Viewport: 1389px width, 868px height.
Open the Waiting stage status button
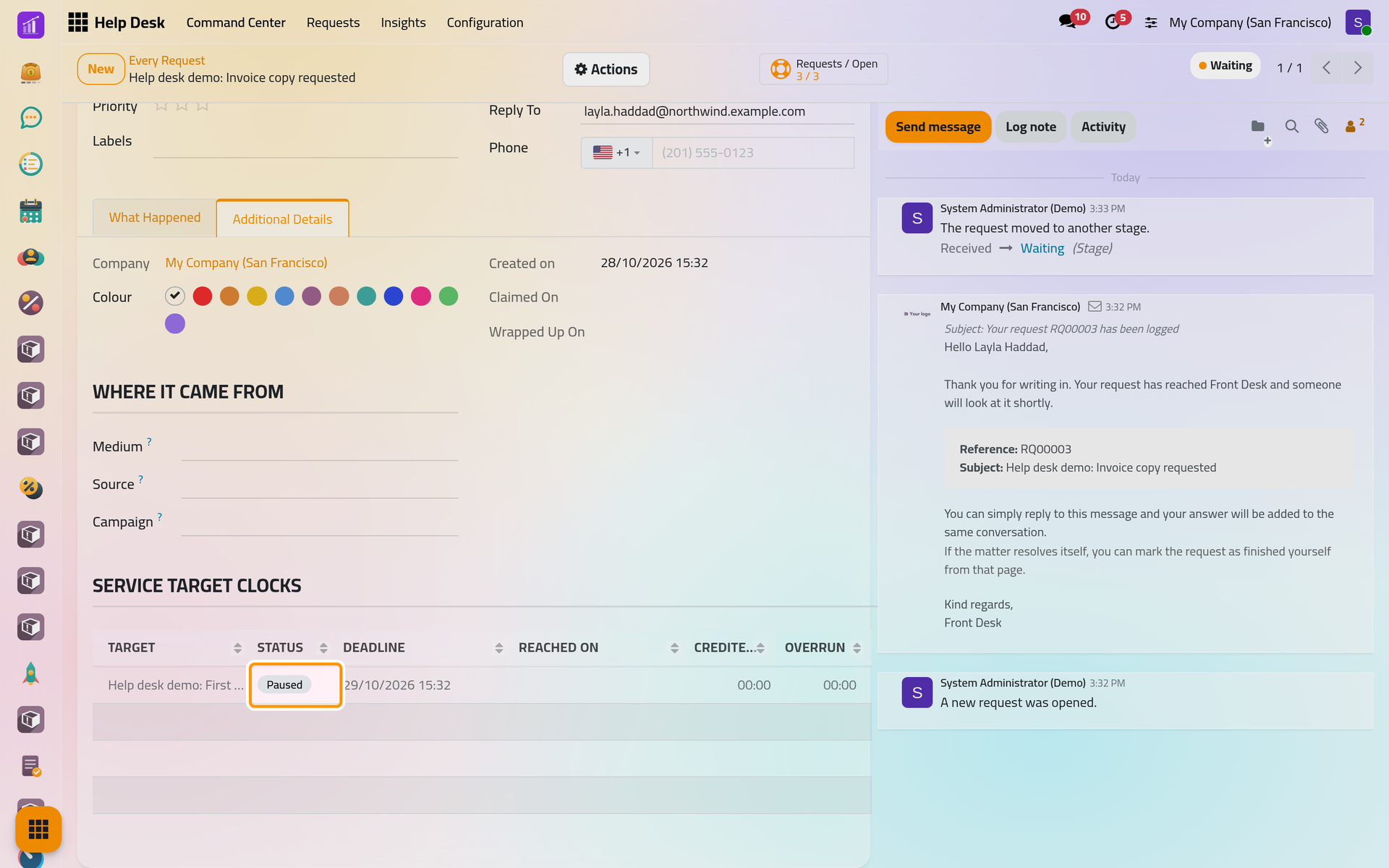(1226, 66)
